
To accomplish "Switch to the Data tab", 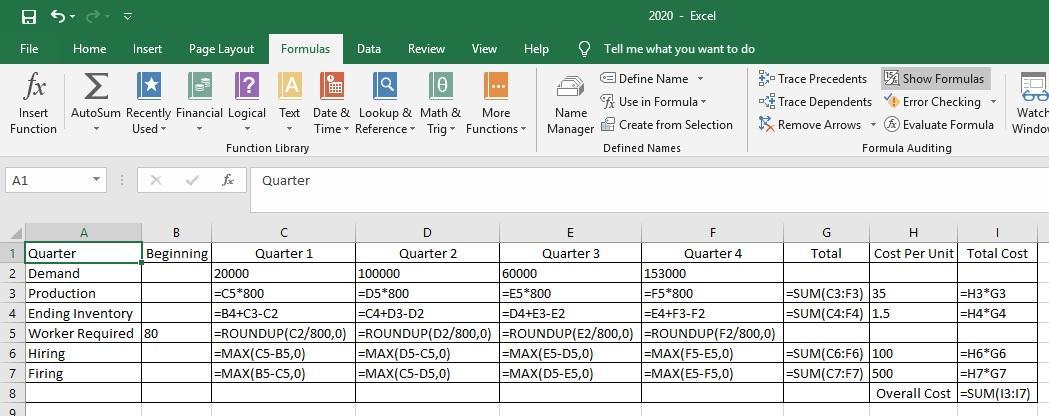I will click(x=369, y=49).
